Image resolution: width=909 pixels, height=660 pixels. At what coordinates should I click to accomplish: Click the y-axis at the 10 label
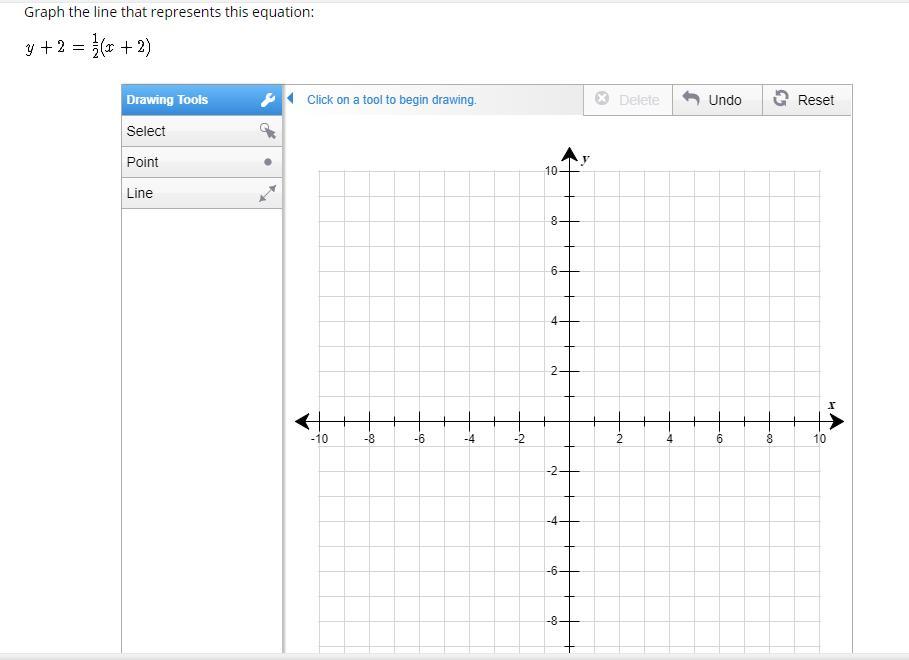point(569,171)
